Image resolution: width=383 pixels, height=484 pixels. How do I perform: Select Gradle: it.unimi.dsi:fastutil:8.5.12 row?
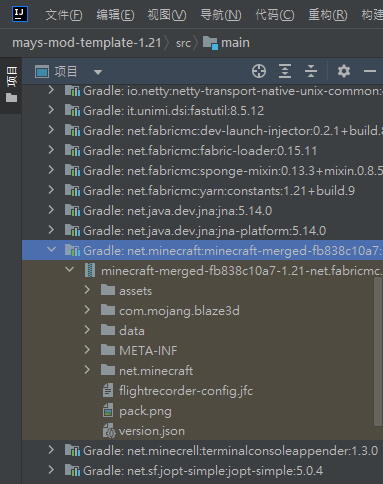(x=202, y=110)
